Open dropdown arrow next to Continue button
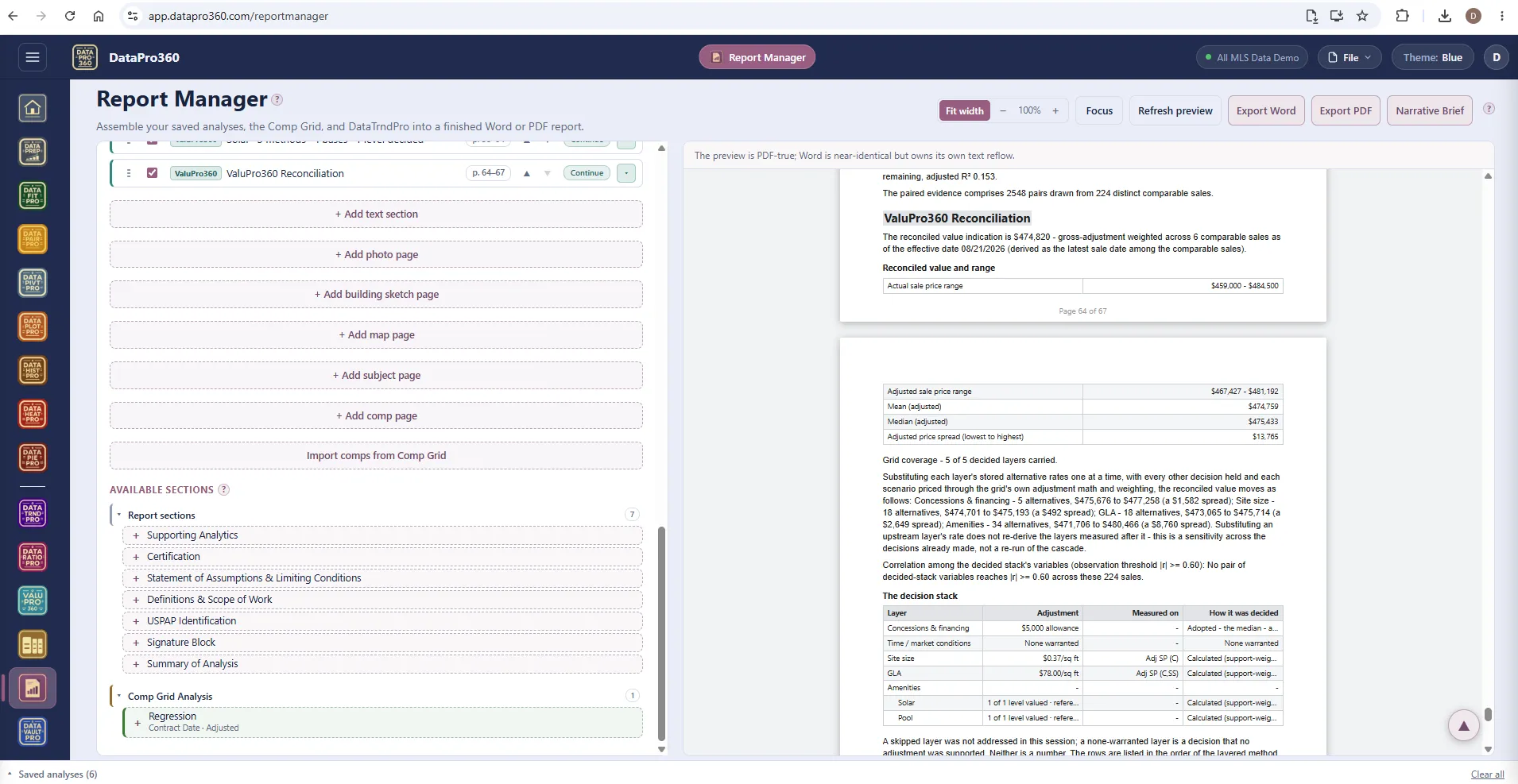 coord(626,173)
